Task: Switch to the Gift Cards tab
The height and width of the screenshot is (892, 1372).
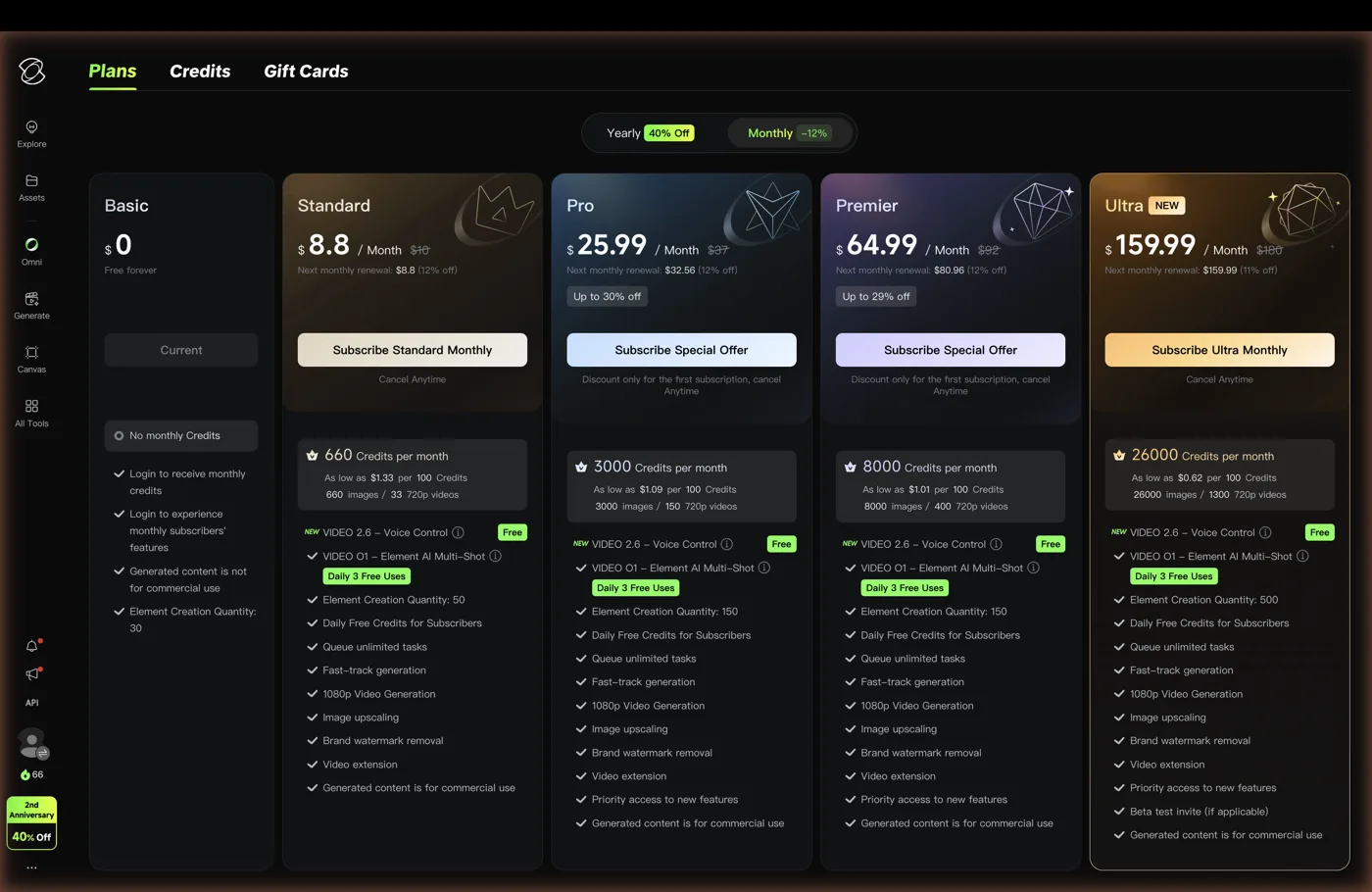Action: click(306, 71)
